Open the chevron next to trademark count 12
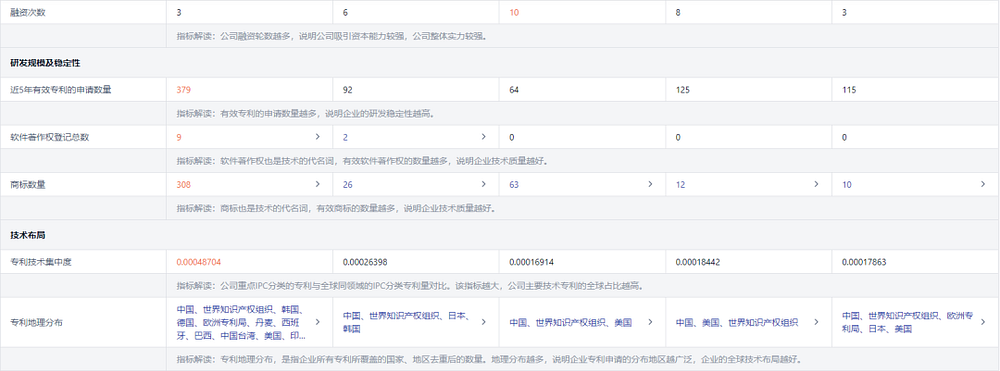This screenshot has width=1000, height=371. click(x=816, y=184)
